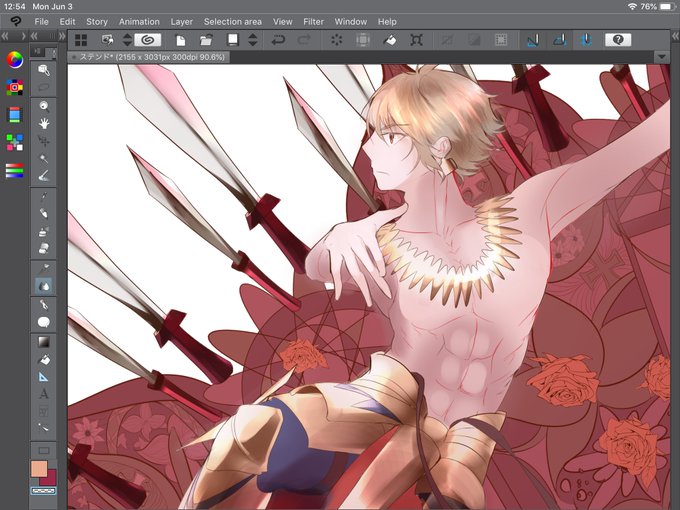The image size is (680, 510).
Task: Open the File menu
Action: (42, 22)
